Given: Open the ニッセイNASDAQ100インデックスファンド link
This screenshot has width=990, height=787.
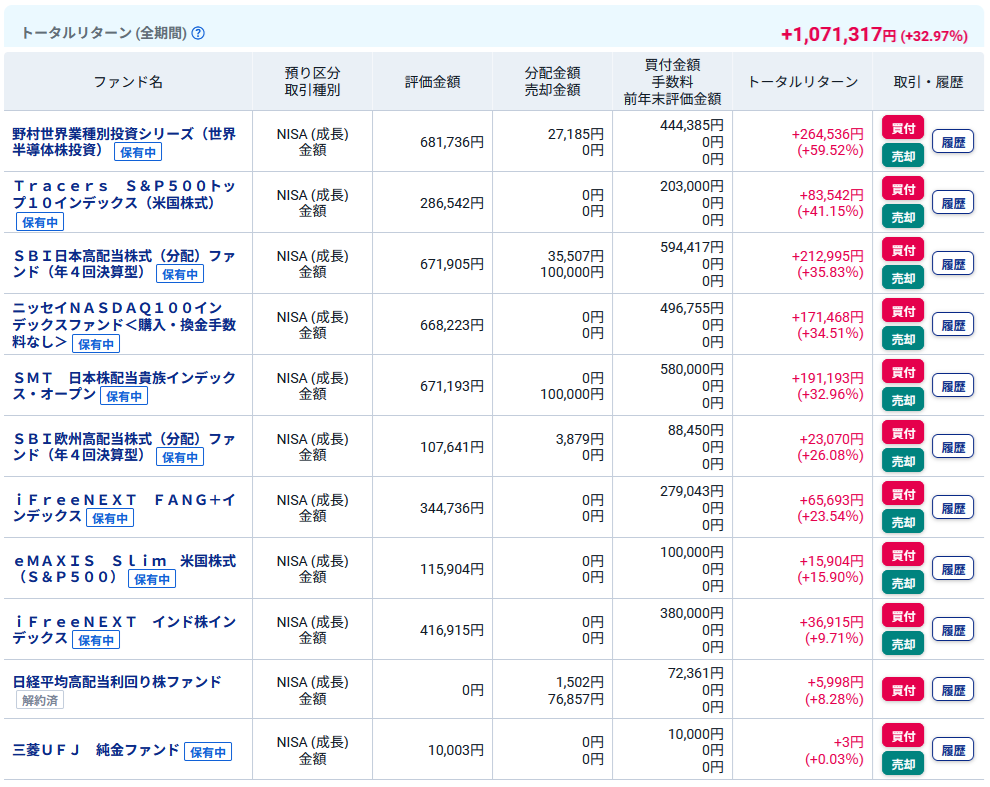Looking at the screenshot, I should 124,325.
